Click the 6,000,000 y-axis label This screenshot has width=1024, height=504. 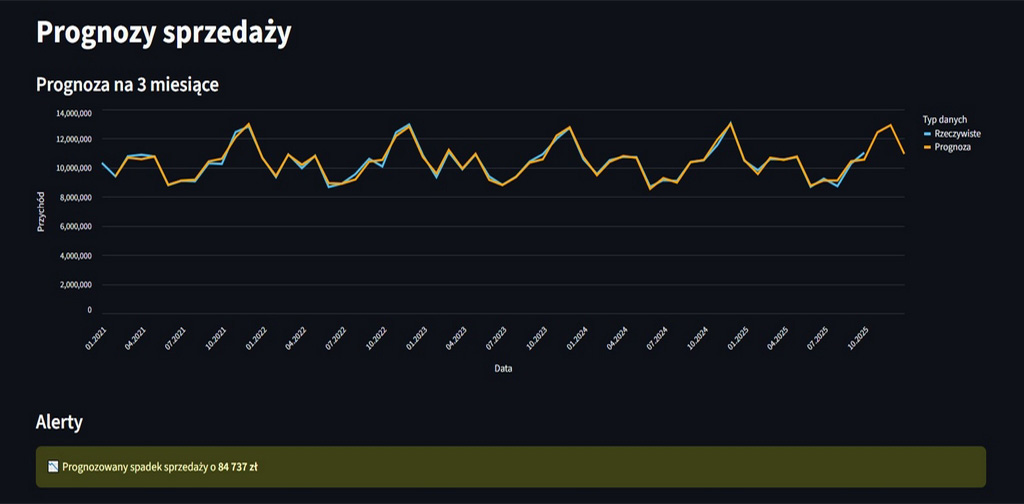[71, 226]
